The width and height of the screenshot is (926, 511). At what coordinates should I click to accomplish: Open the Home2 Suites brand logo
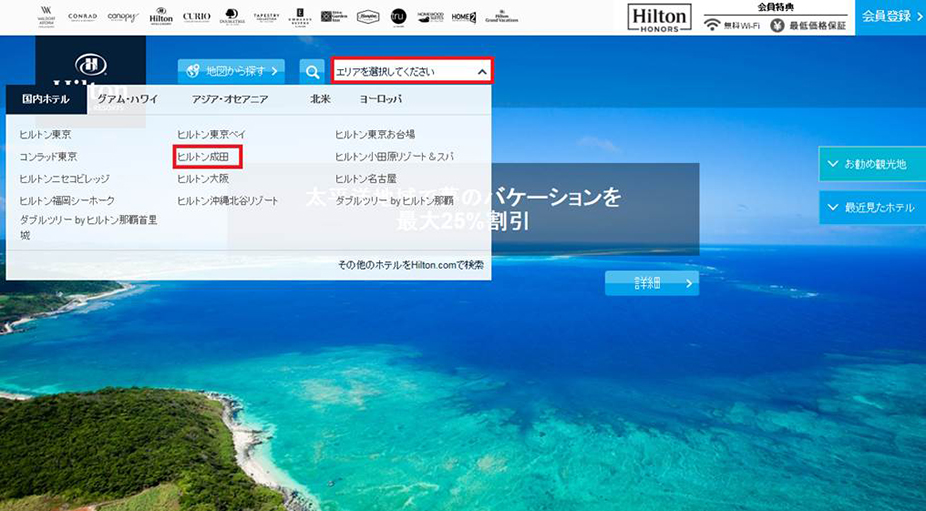tap(464, 17)
